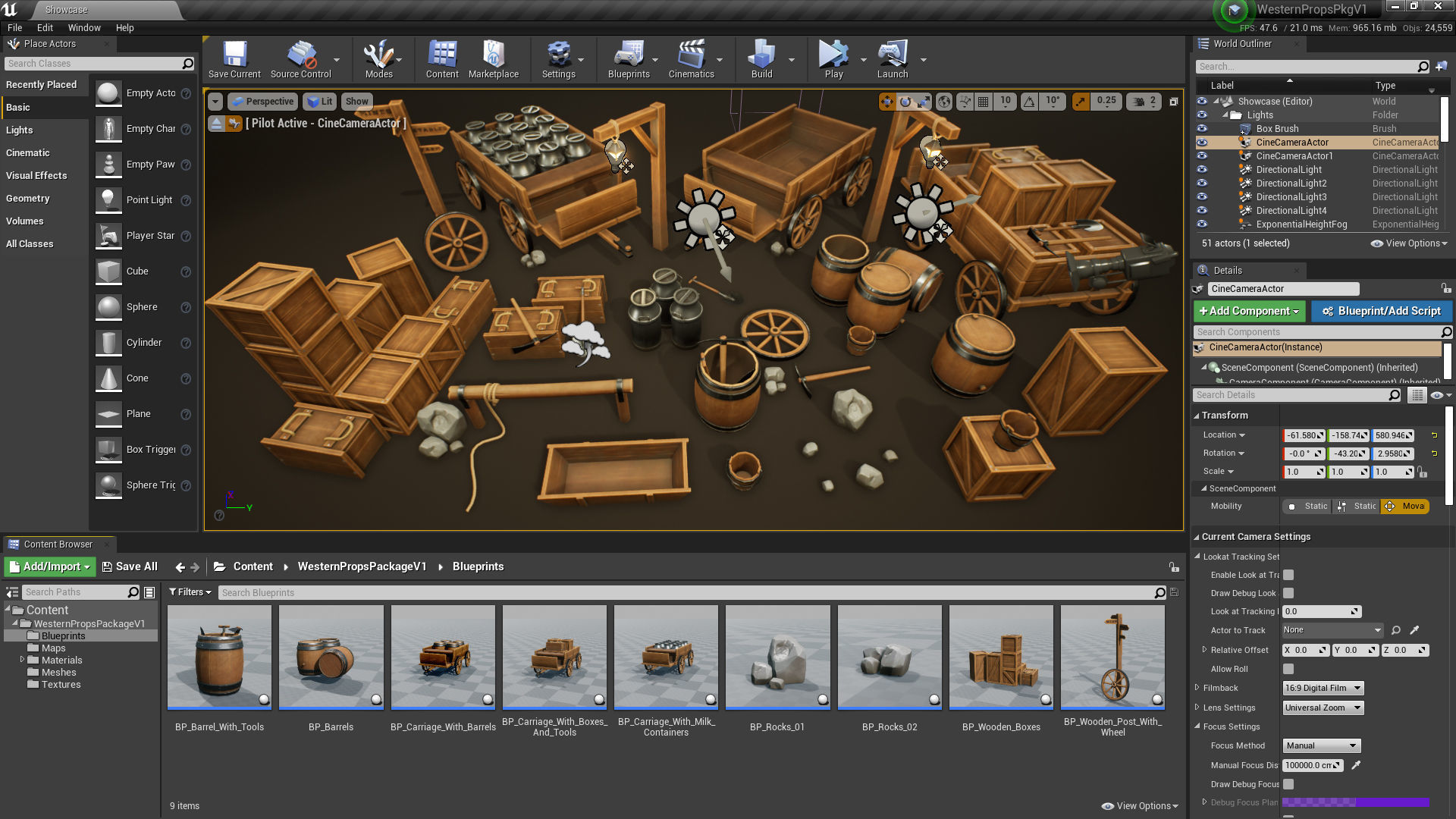Click the Debug Focus Plane color swatch

point(1355,802)
